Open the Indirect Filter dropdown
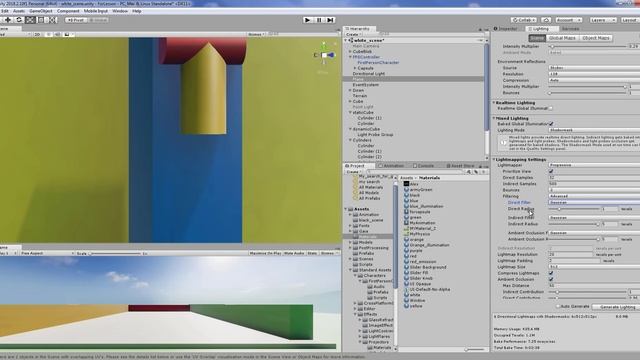The image size is (640, 360). [594, 218]
